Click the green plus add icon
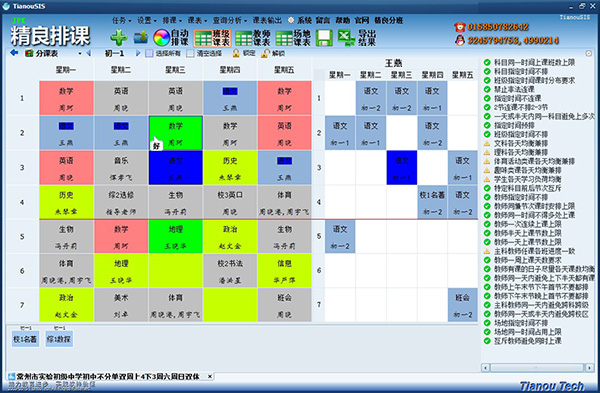This screenshot has width=600, height=393. point(119,38)
